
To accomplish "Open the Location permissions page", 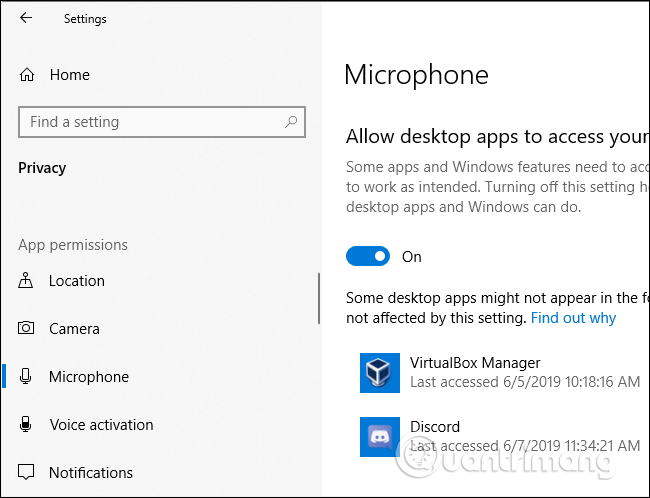I will click(77, 281).
